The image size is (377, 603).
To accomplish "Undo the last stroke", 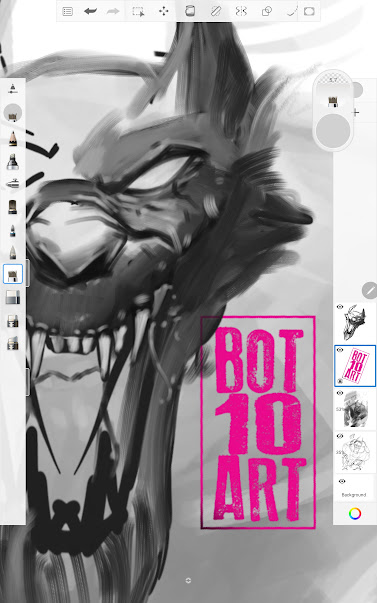I will [x=90, y=12].
